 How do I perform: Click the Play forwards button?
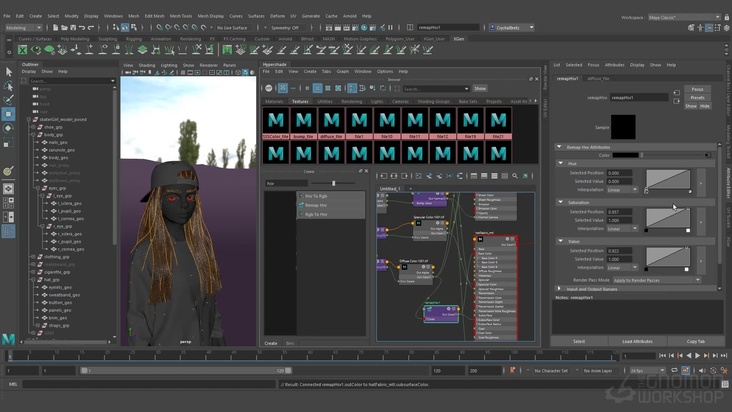click(x=697, y=356)
